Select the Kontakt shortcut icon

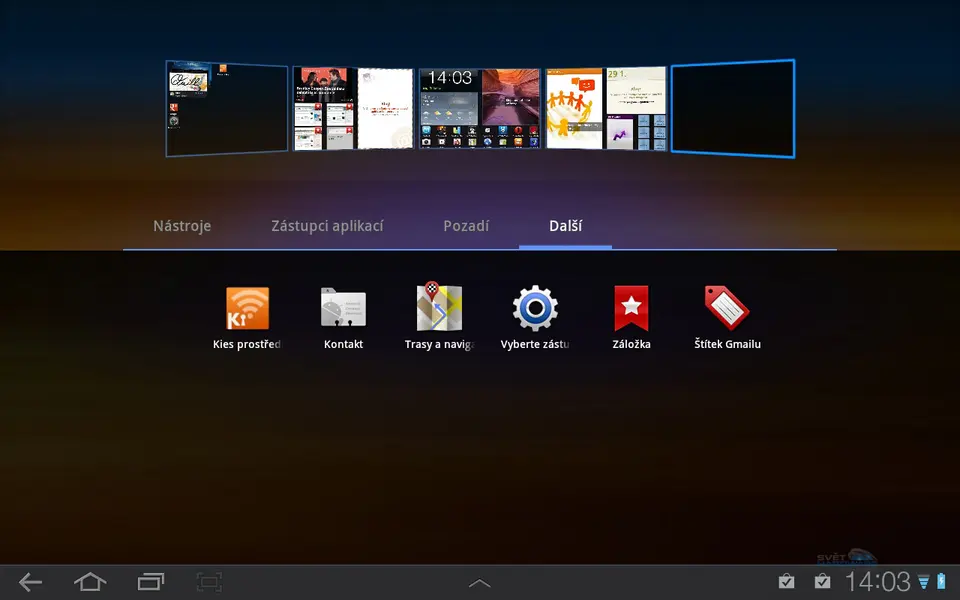[343, 309]
